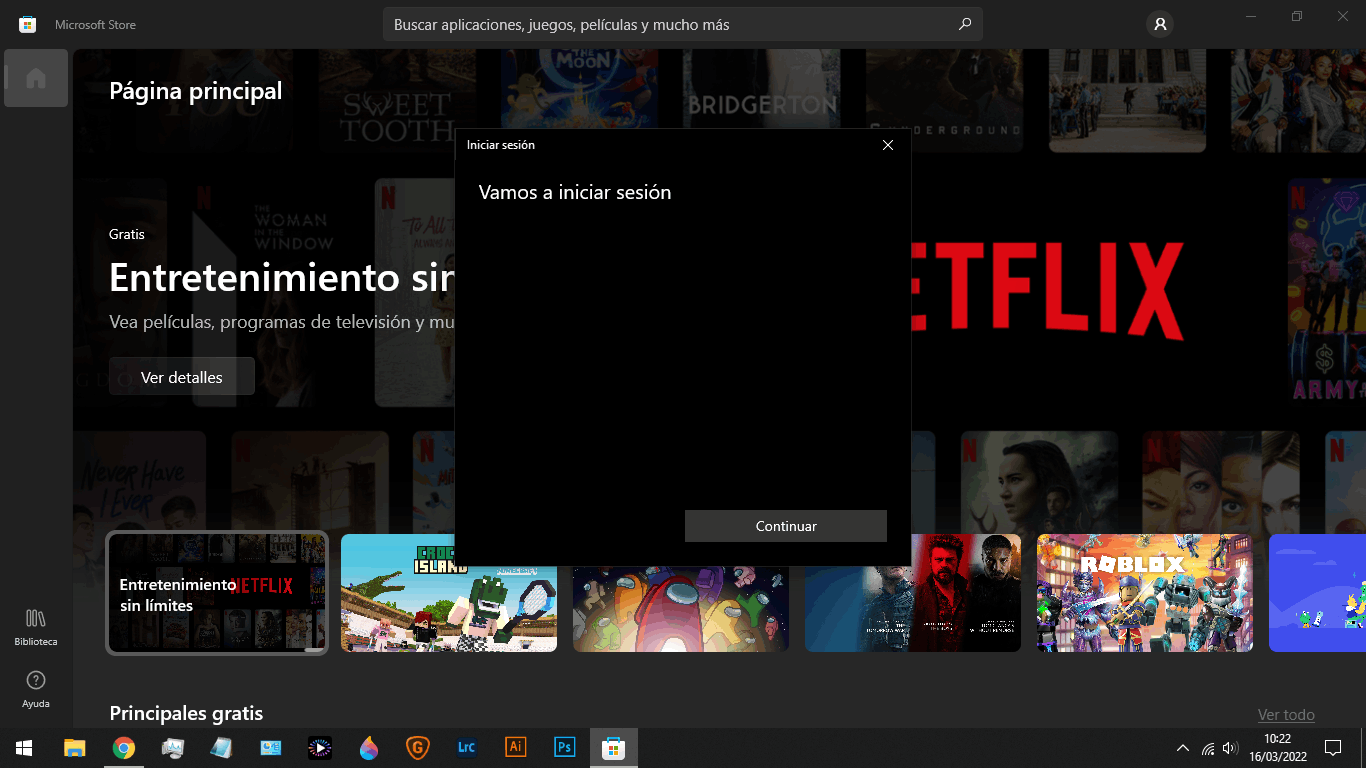The image size is (1366, 768).
Task: Open the notification center icon
Action: pyautogui.click(x=1333, y=747)
